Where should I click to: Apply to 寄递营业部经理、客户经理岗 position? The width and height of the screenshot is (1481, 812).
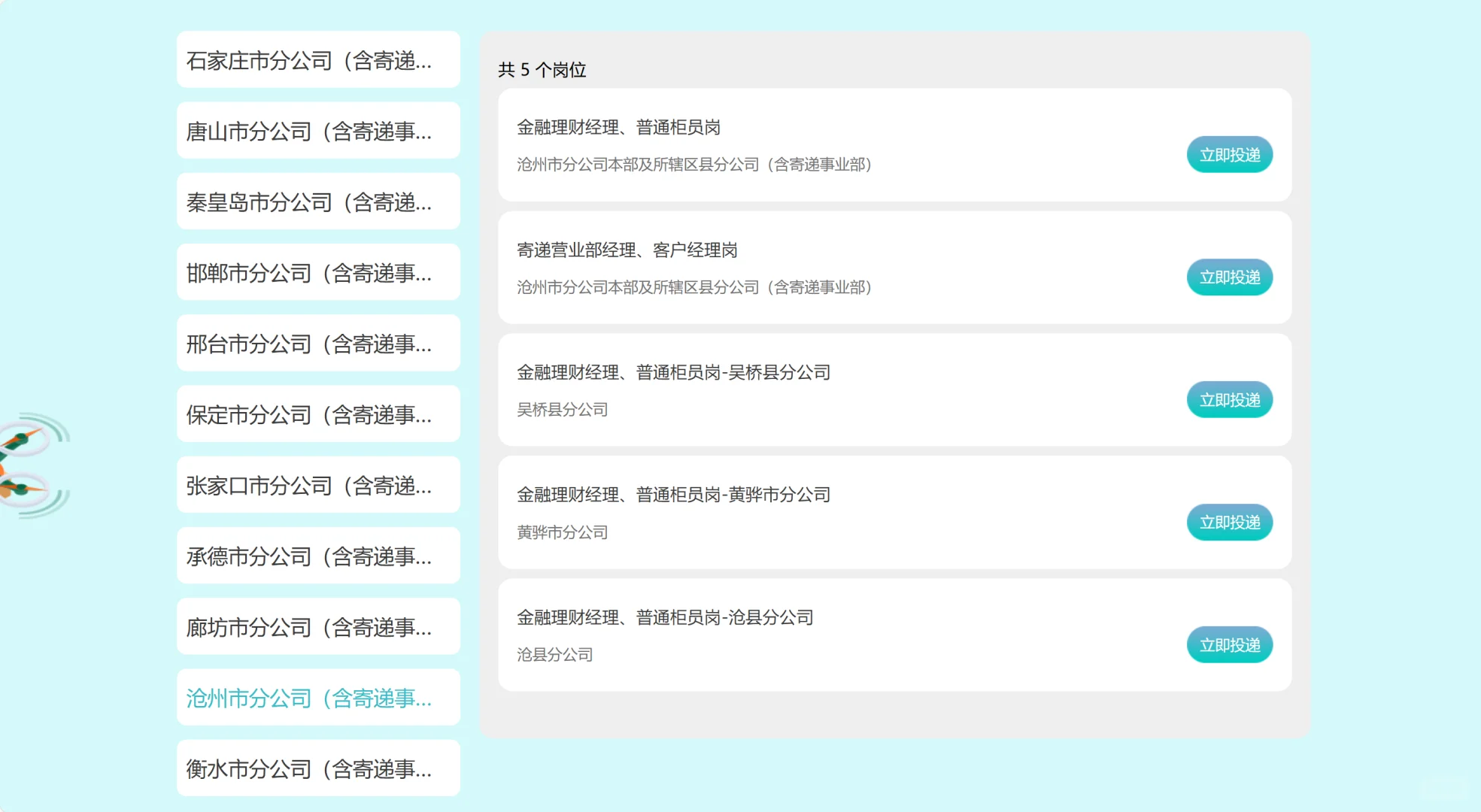pos(1229,277)
